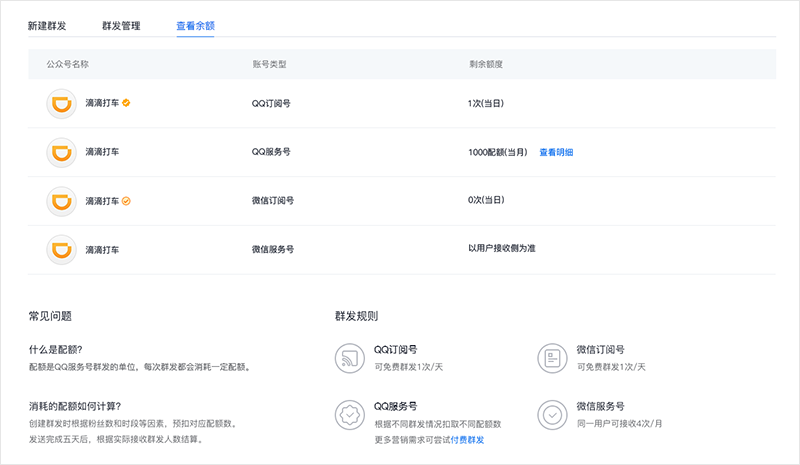Click the 滴滴打车 avatar in 微信服务号 row

coord(62,250)
